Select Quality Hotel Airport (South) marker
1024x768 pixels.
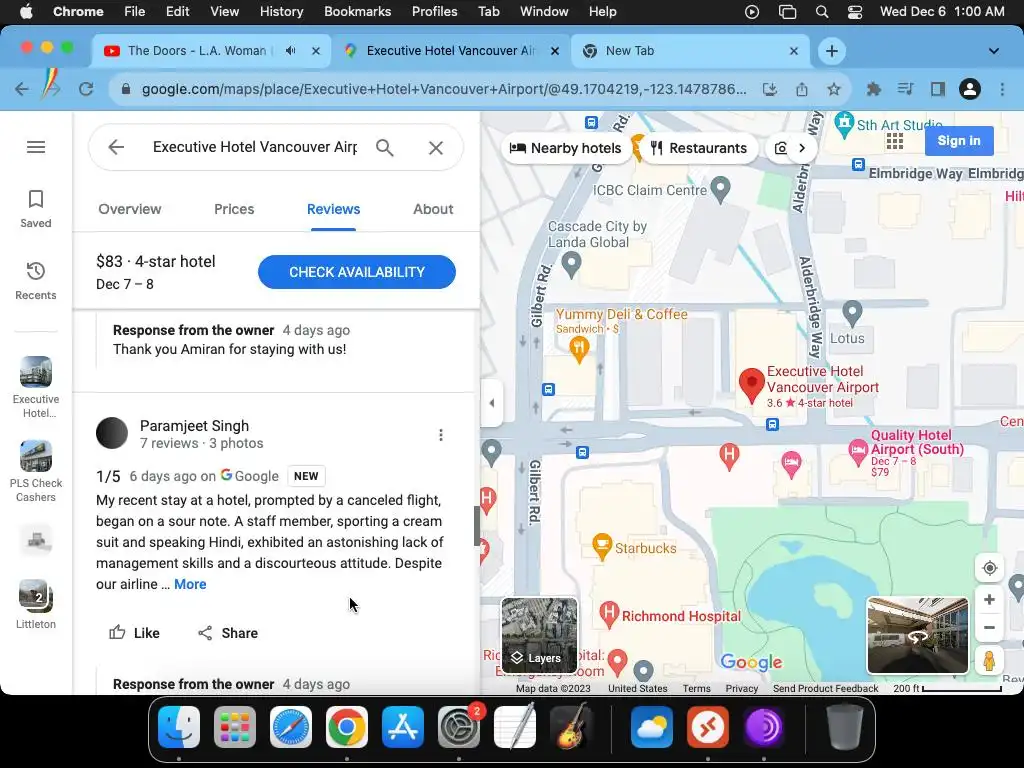click(857, 451)
